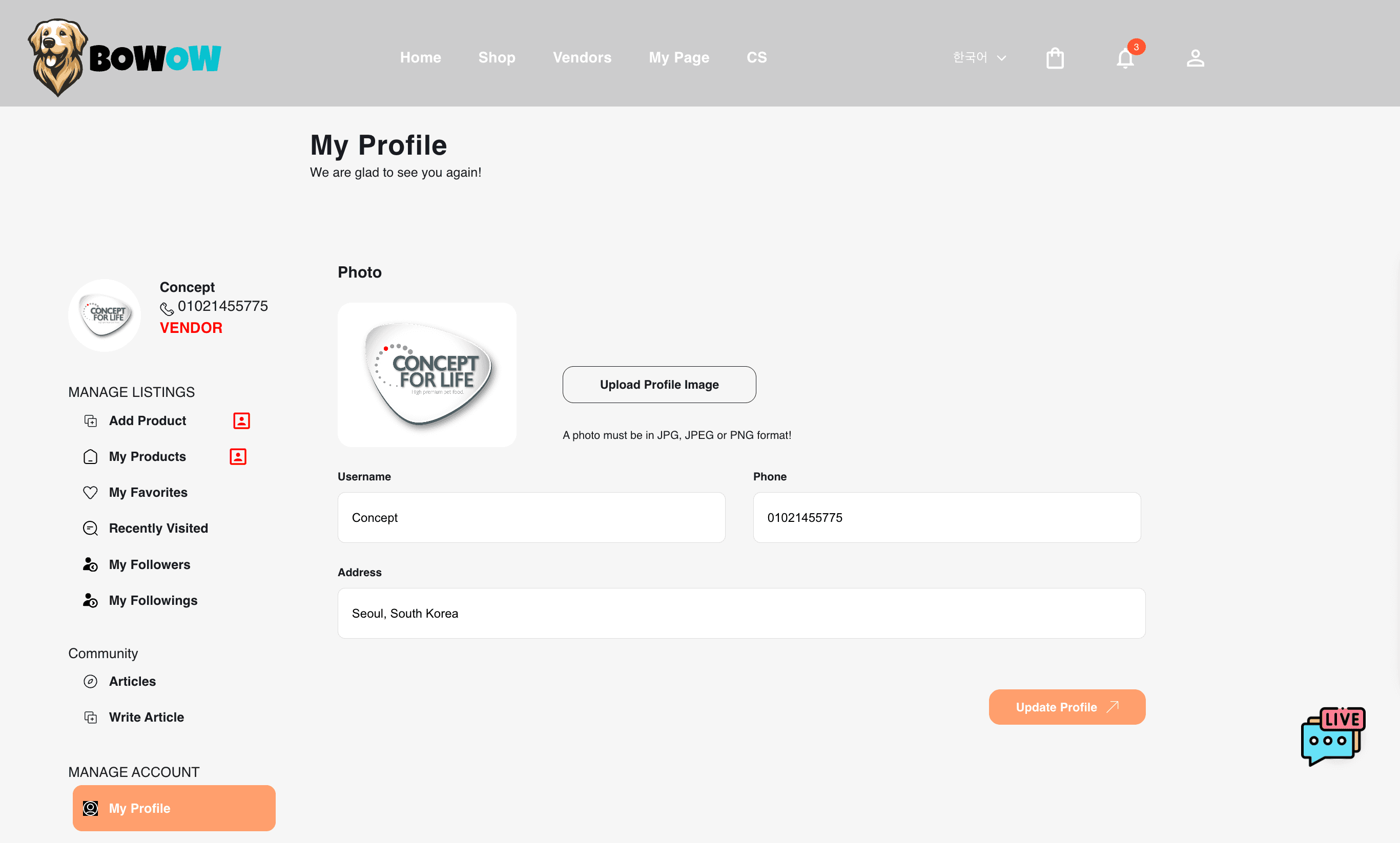Screen dimensions: 1400x843
Task: Click the red badge beside Add Product
Action: pos(241,420)
